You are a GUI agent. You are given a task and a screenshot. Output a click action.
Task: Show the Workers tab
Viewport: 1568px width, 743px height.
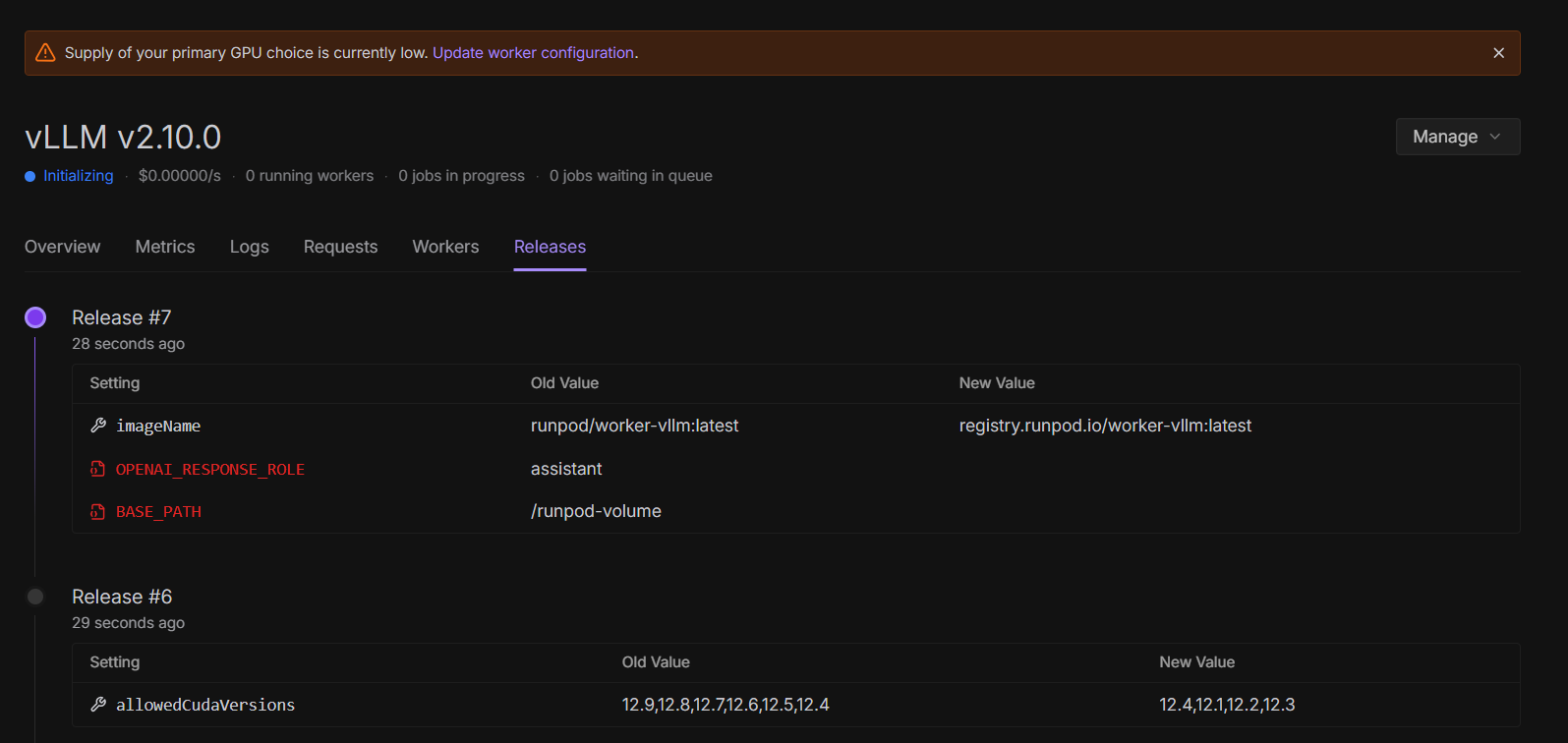point(445,247)
